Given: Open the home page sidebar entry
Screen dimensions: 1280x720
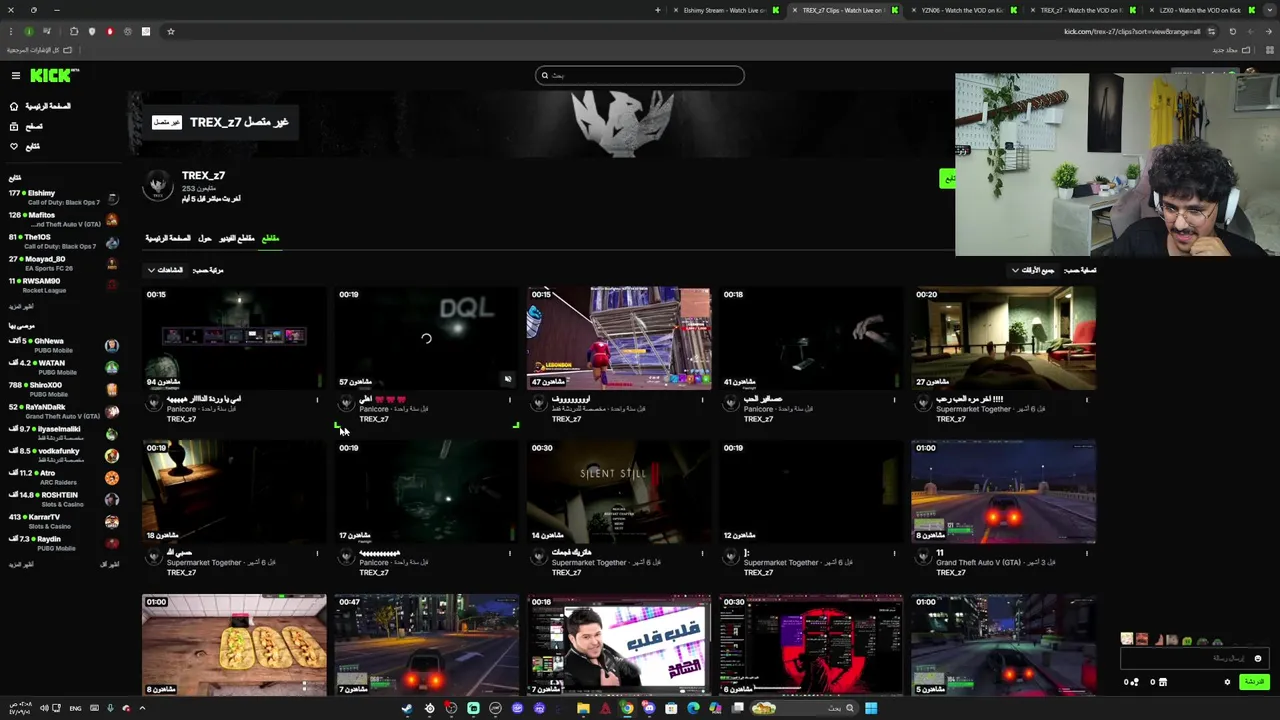Looking at the screenshot, I should click(41, 106).
